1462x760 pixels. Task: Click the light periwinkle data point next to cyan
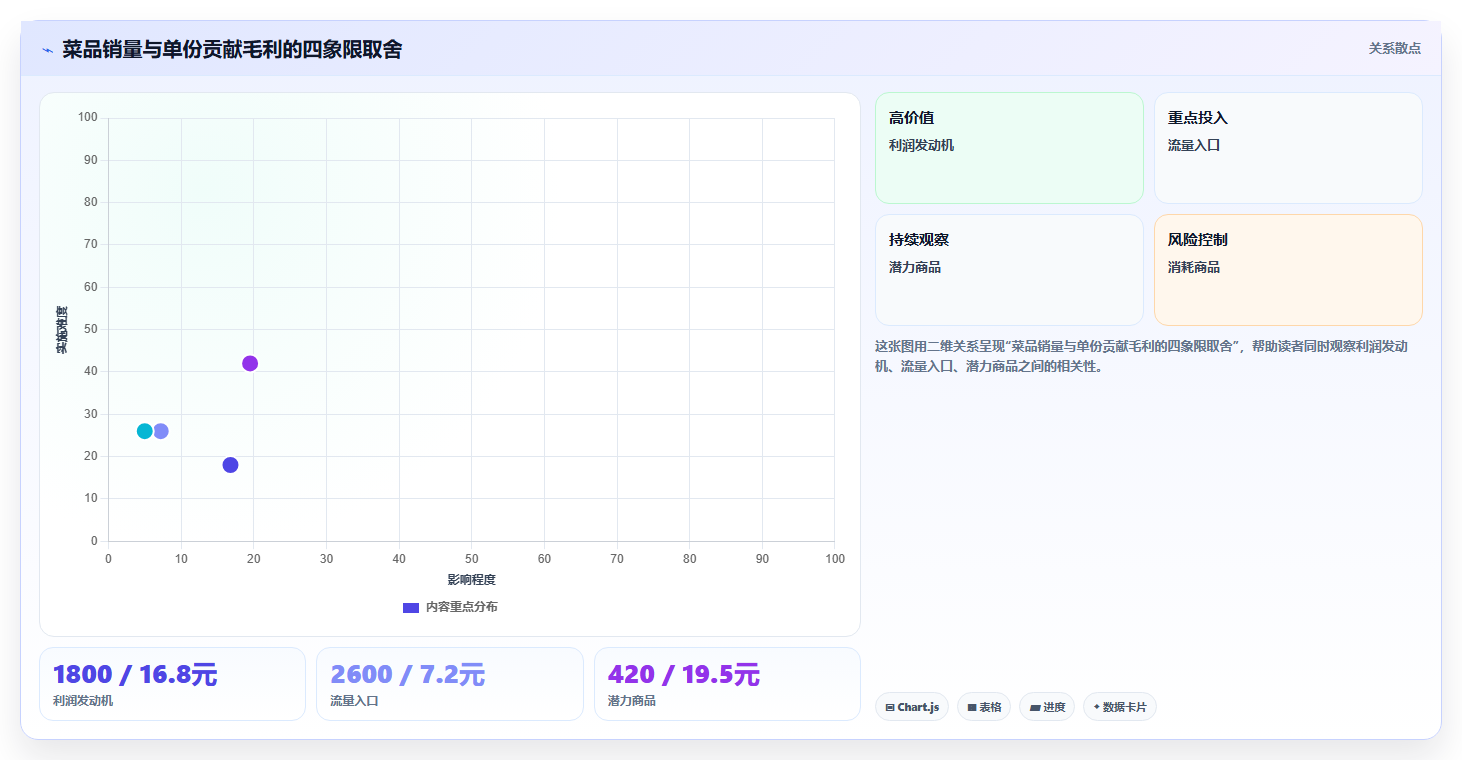click(x=161, y=431)
